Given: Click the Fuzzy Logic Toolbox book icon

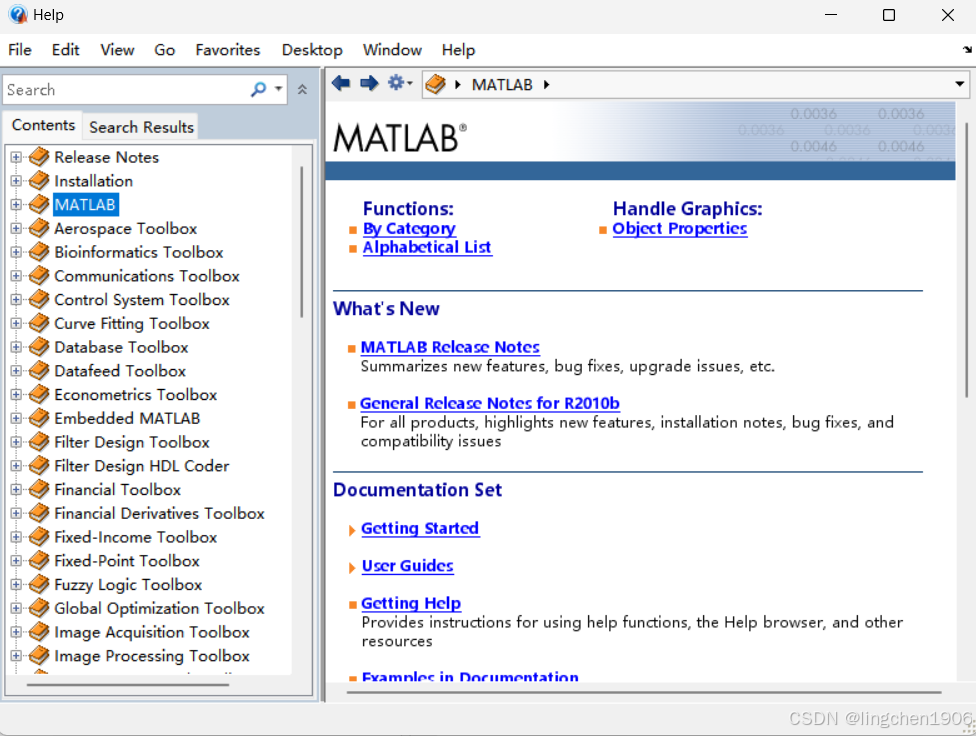Looking at the screenshot, I should tap(39, 584).
